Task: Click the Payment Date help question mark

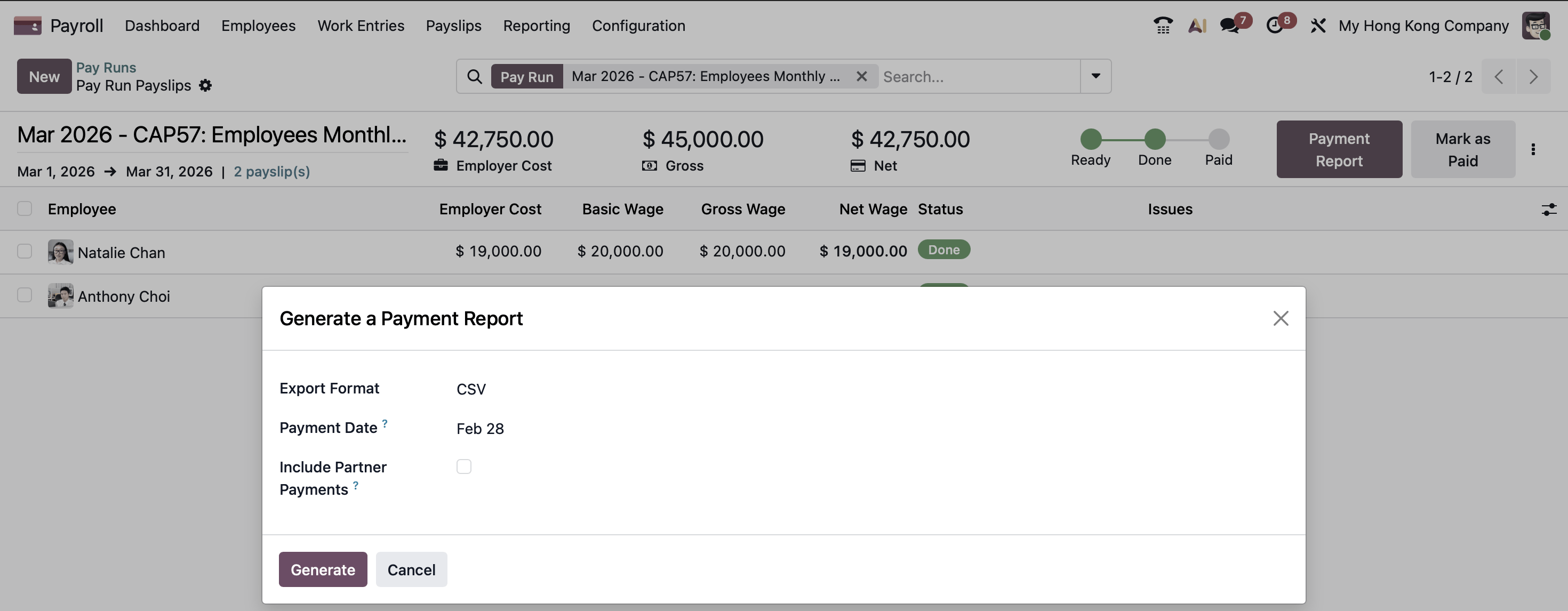Action: click(385, 422)
